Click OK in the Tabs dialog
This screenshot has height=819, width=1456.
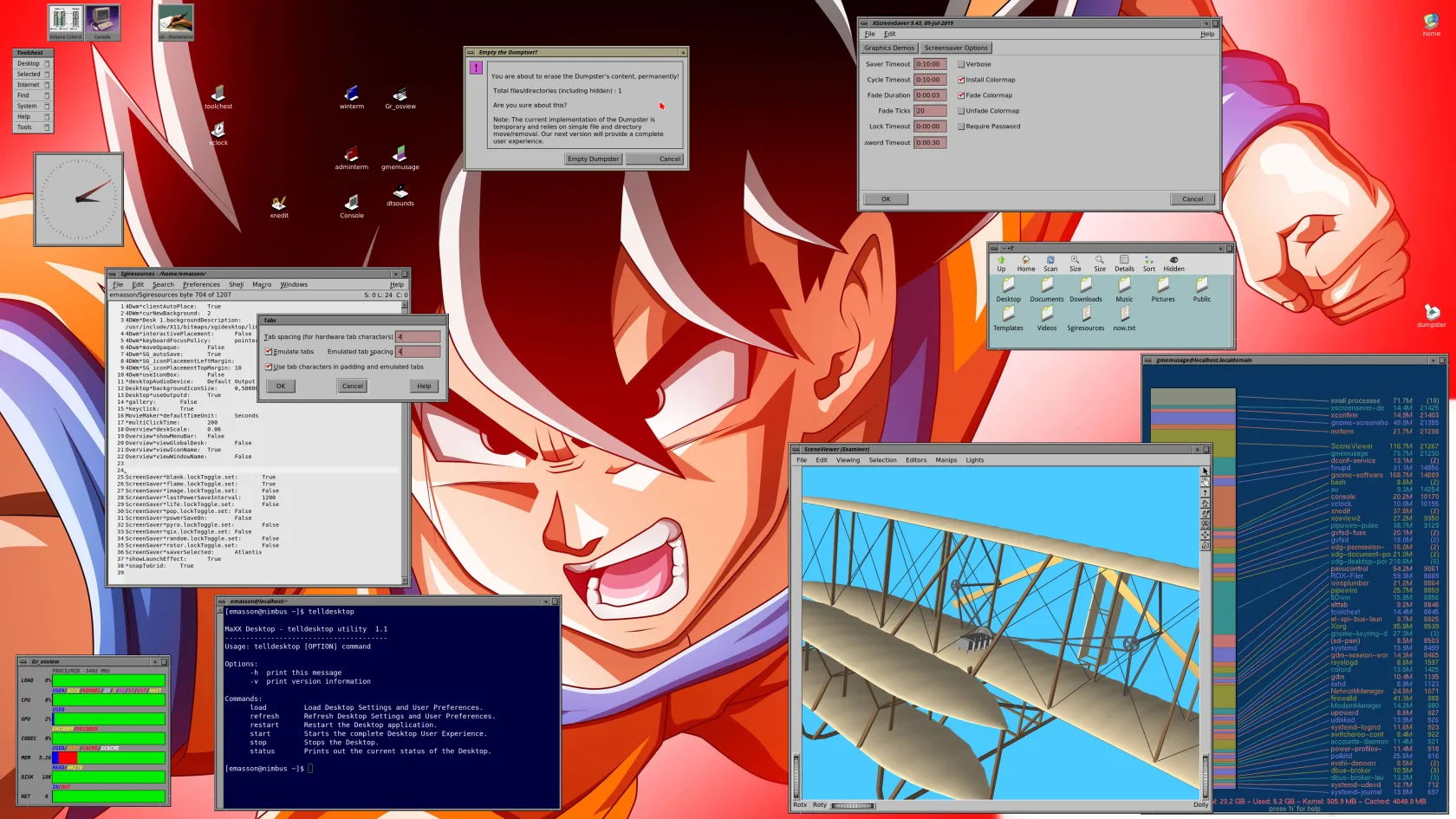click(x=281, y=386)
